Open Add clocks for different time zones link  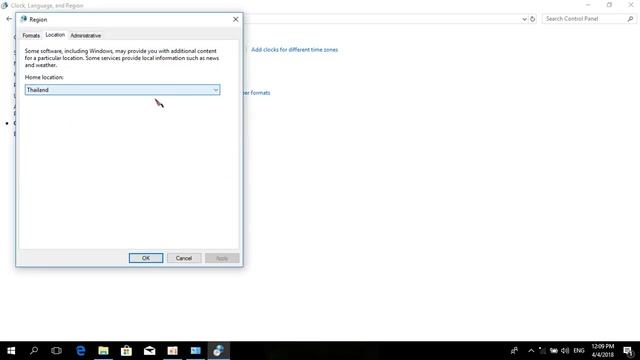point(294,50)
